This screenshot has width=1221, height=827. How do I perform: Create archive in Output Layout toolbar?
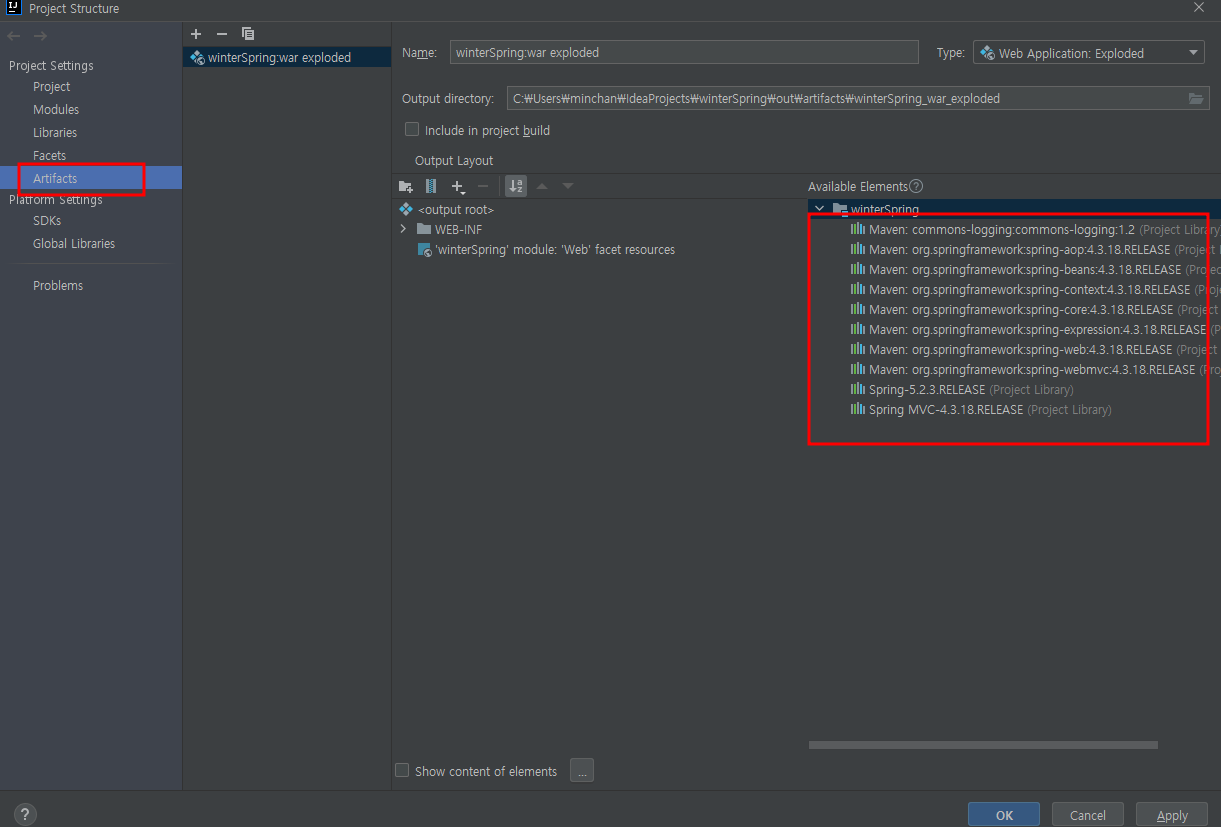pyautogui.click(x=431, y=186)
